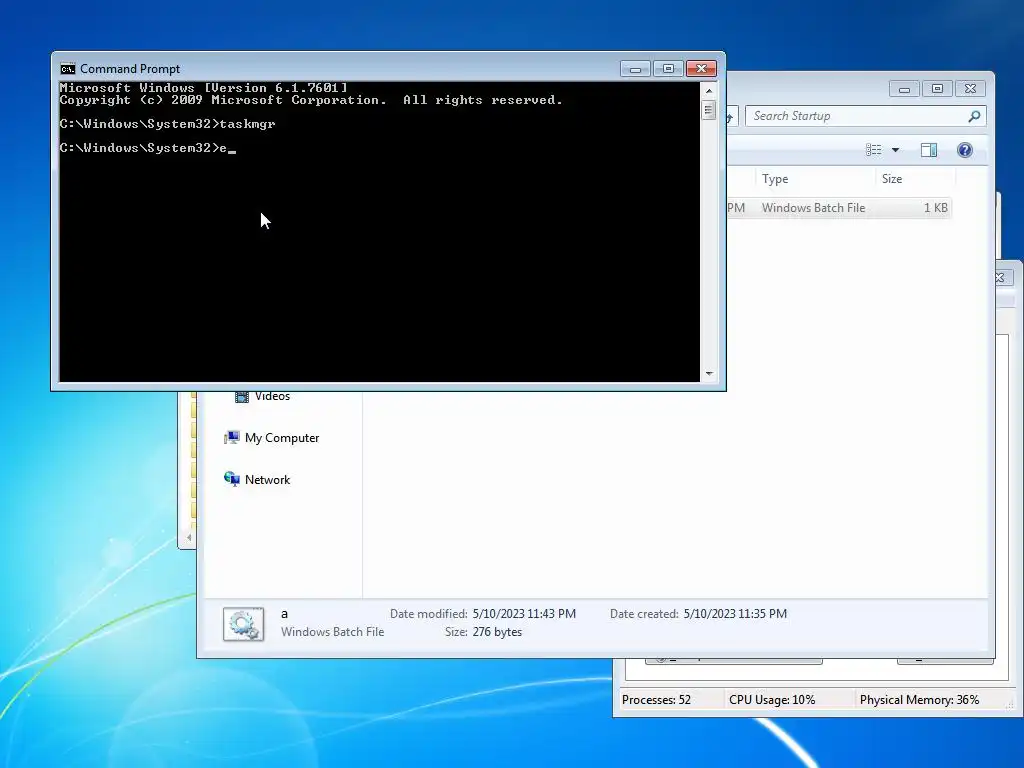
Task: Click the batch file gear thumbnail
Action: [x=244, y=624]
